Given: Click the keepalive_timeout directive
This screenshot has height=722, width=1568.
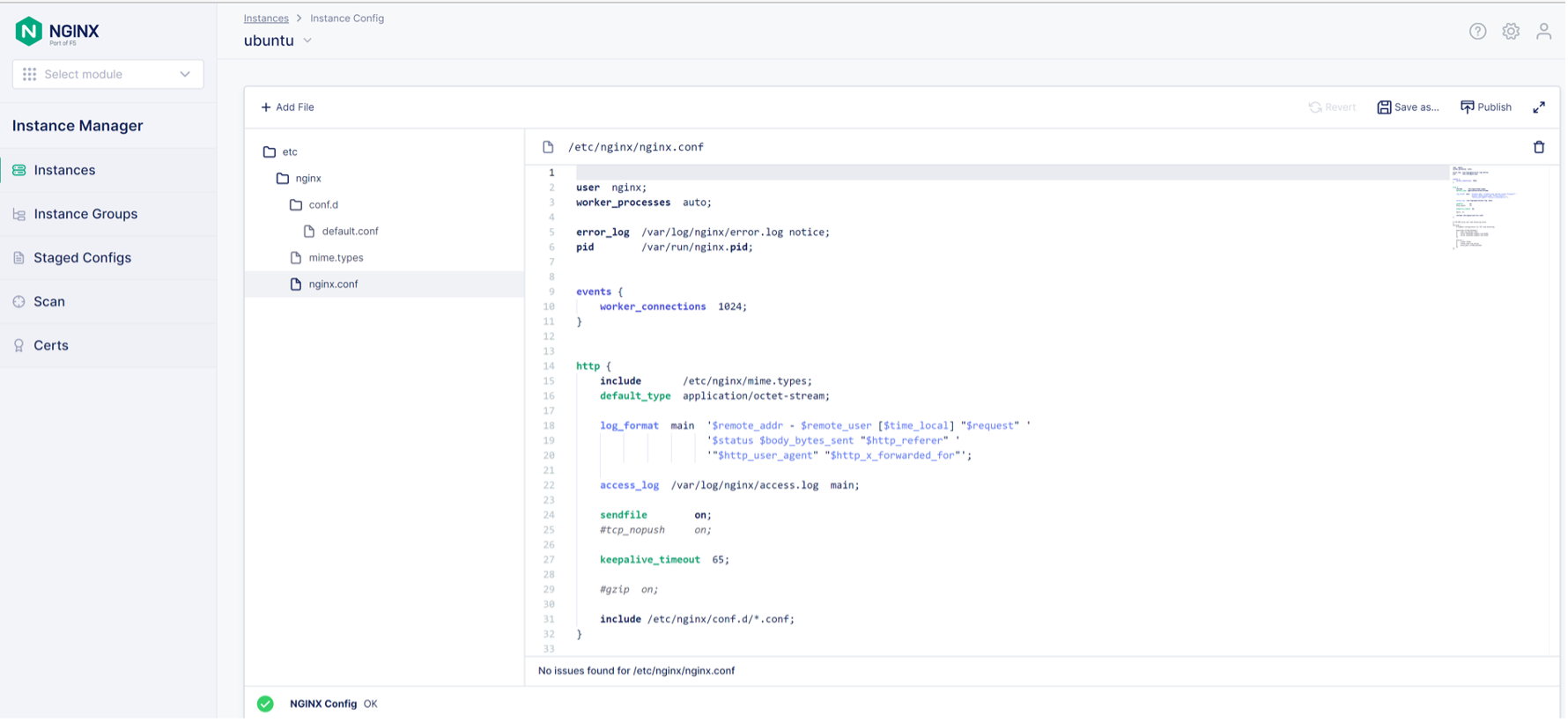Looking at the screenshot, I should click(650, 560).
